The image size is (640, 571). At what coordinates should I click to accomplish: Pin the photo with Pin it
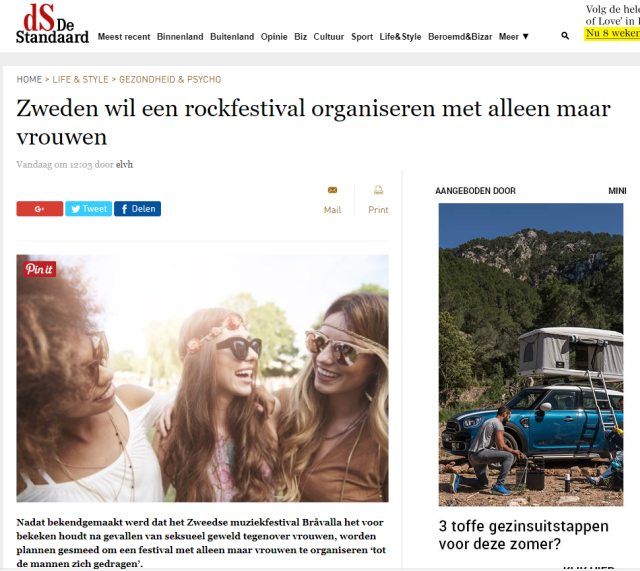(39, 269)
